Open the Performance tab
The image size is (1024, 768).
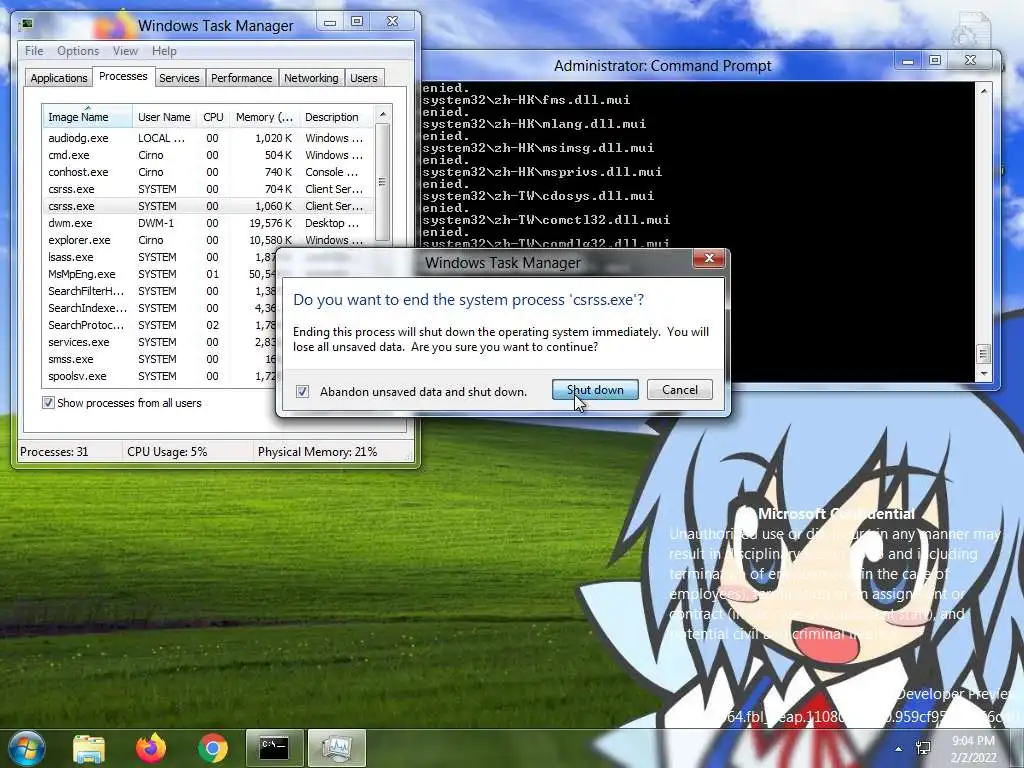pos(242,78)
